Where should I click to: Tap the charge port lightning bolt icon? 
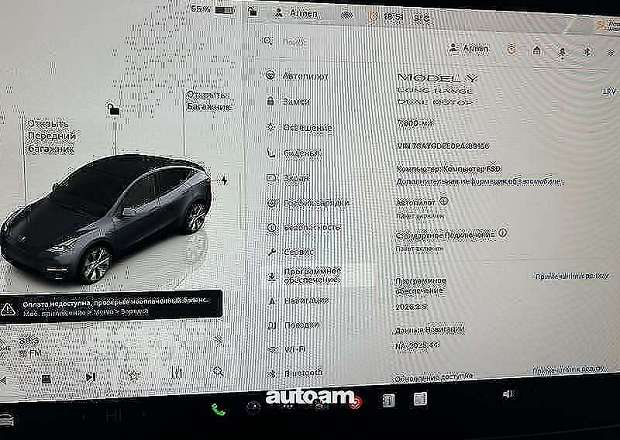coord(224,181)
